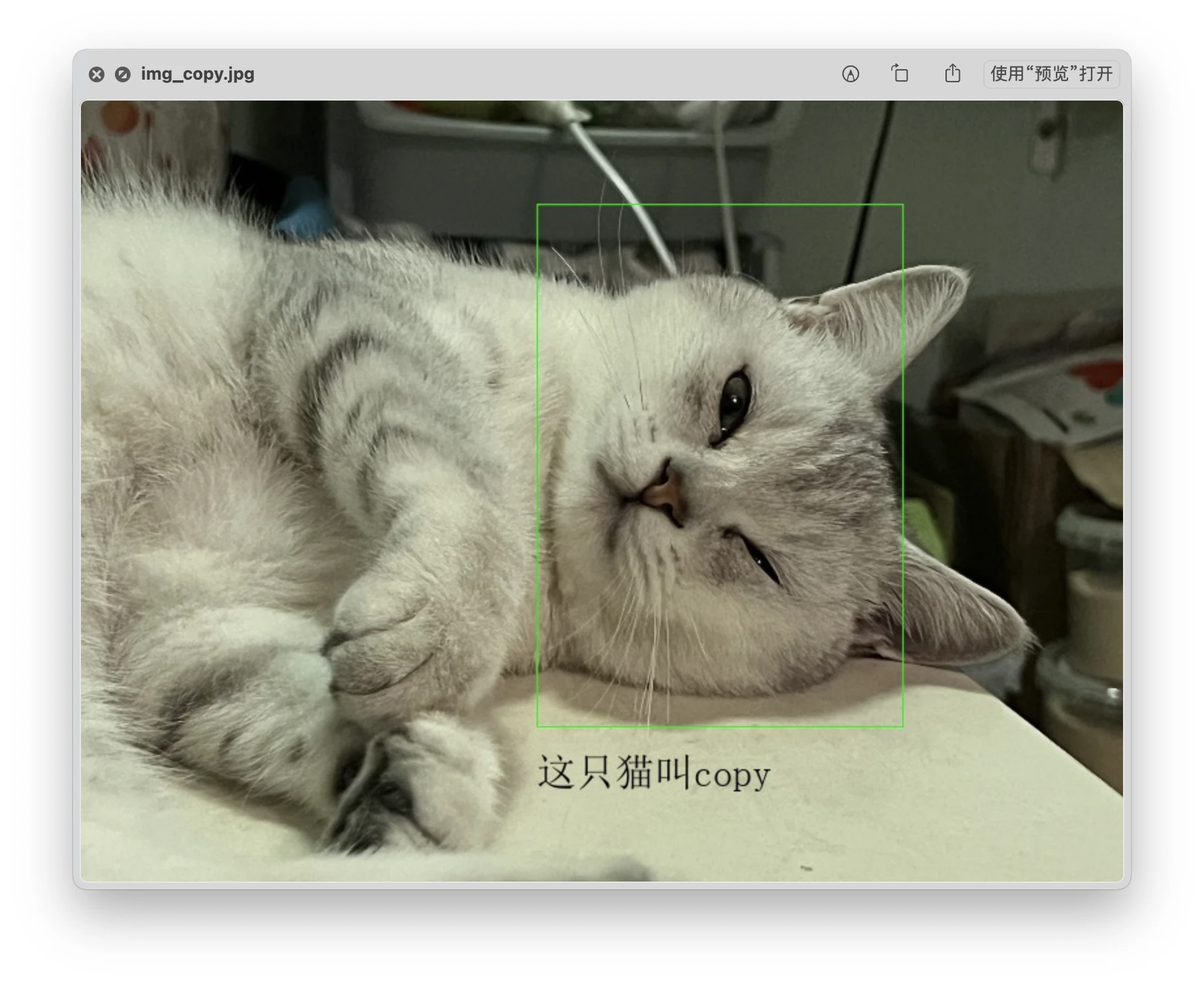Rotate the image left
The image size is (1204, 986).
900,74
